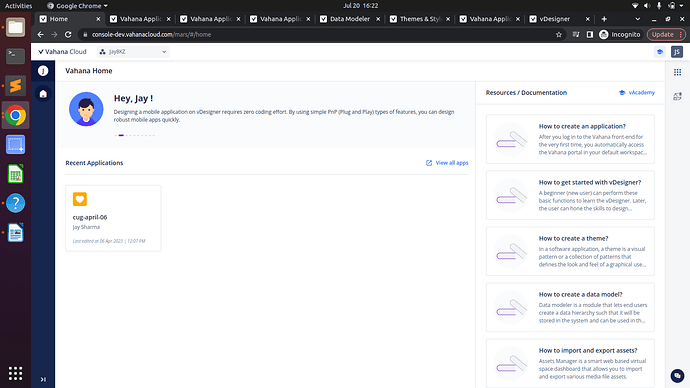
Task: Open the tab search dropdown arrow
Action: tap(638, 19)
